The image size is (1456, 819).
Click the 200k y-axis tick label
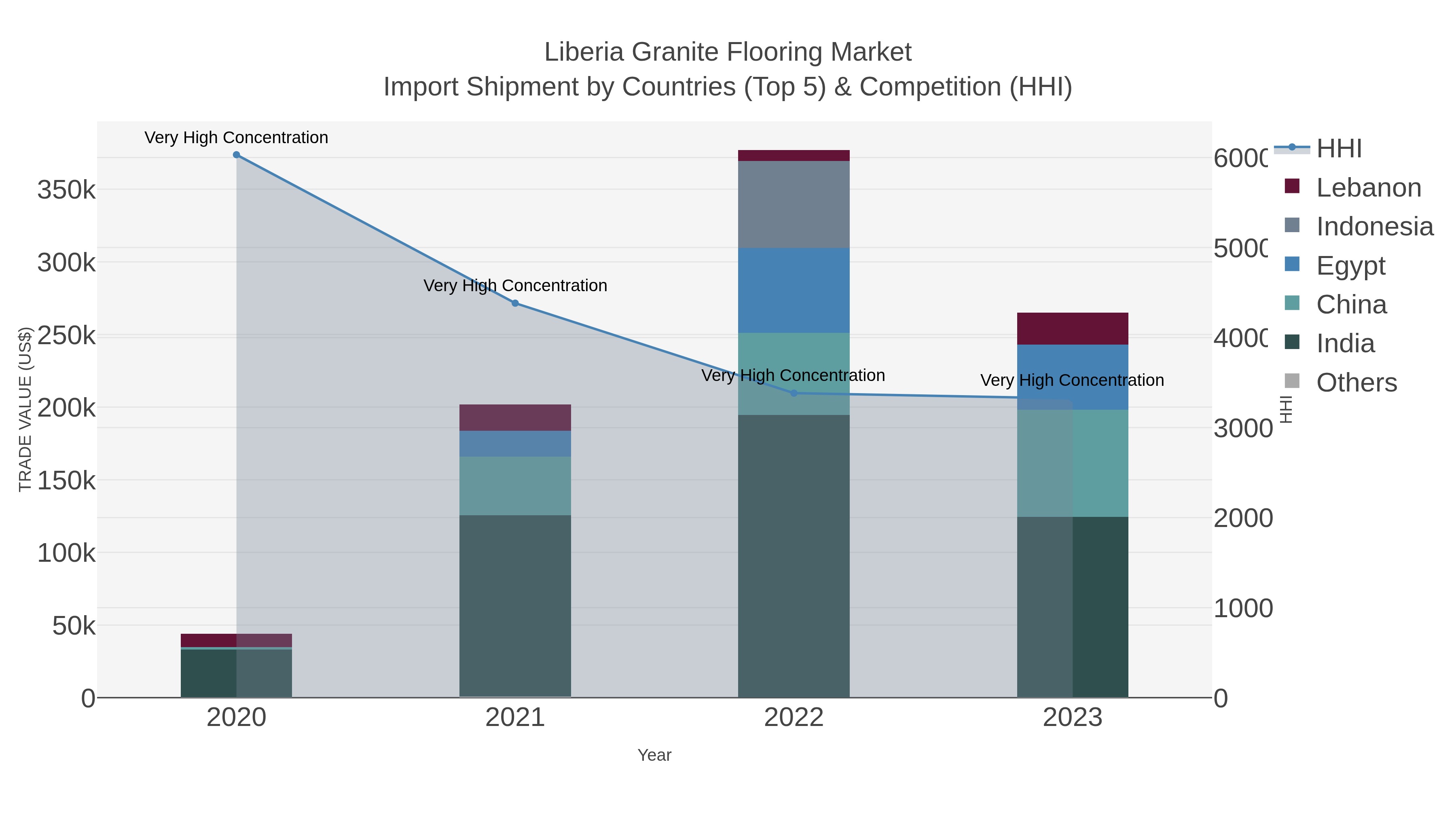[x=67, y=408]
